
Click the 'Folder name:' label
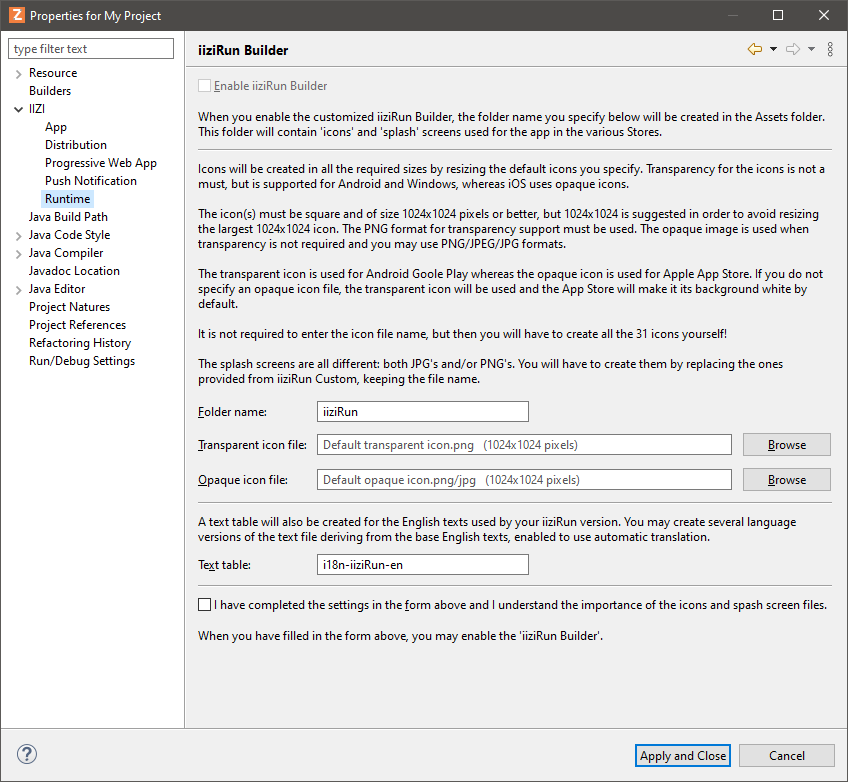click(232, 412)
